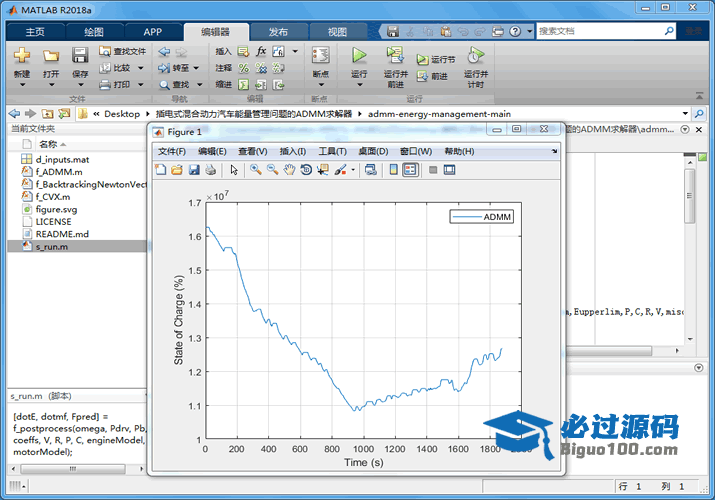Click the comment percent icon
Screen dimensions: 715x500
(x=244, y=68)
